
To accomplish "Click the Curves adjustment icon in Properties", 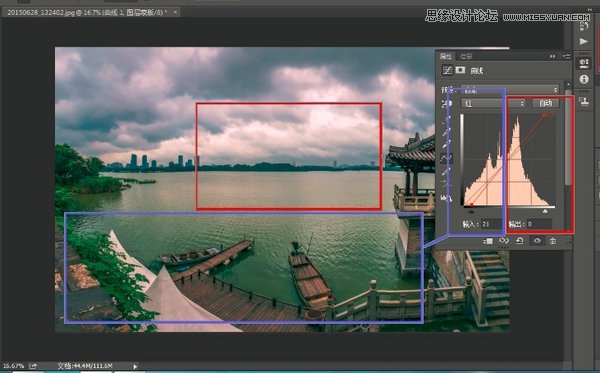I will (447, 70).
